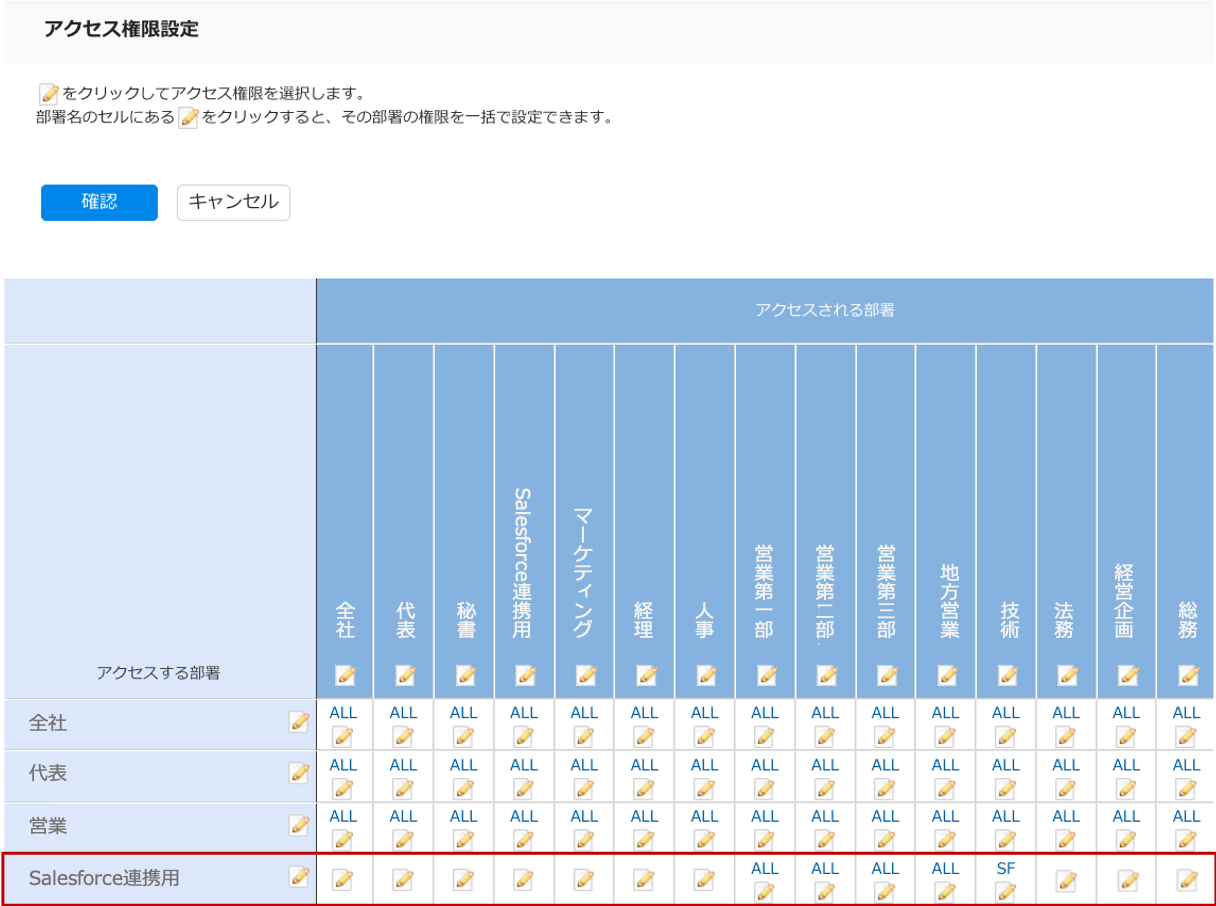Bulk edit the 営業 row permissions
The width and height of the screenshot is (1216, 906).
coord(298,825)
